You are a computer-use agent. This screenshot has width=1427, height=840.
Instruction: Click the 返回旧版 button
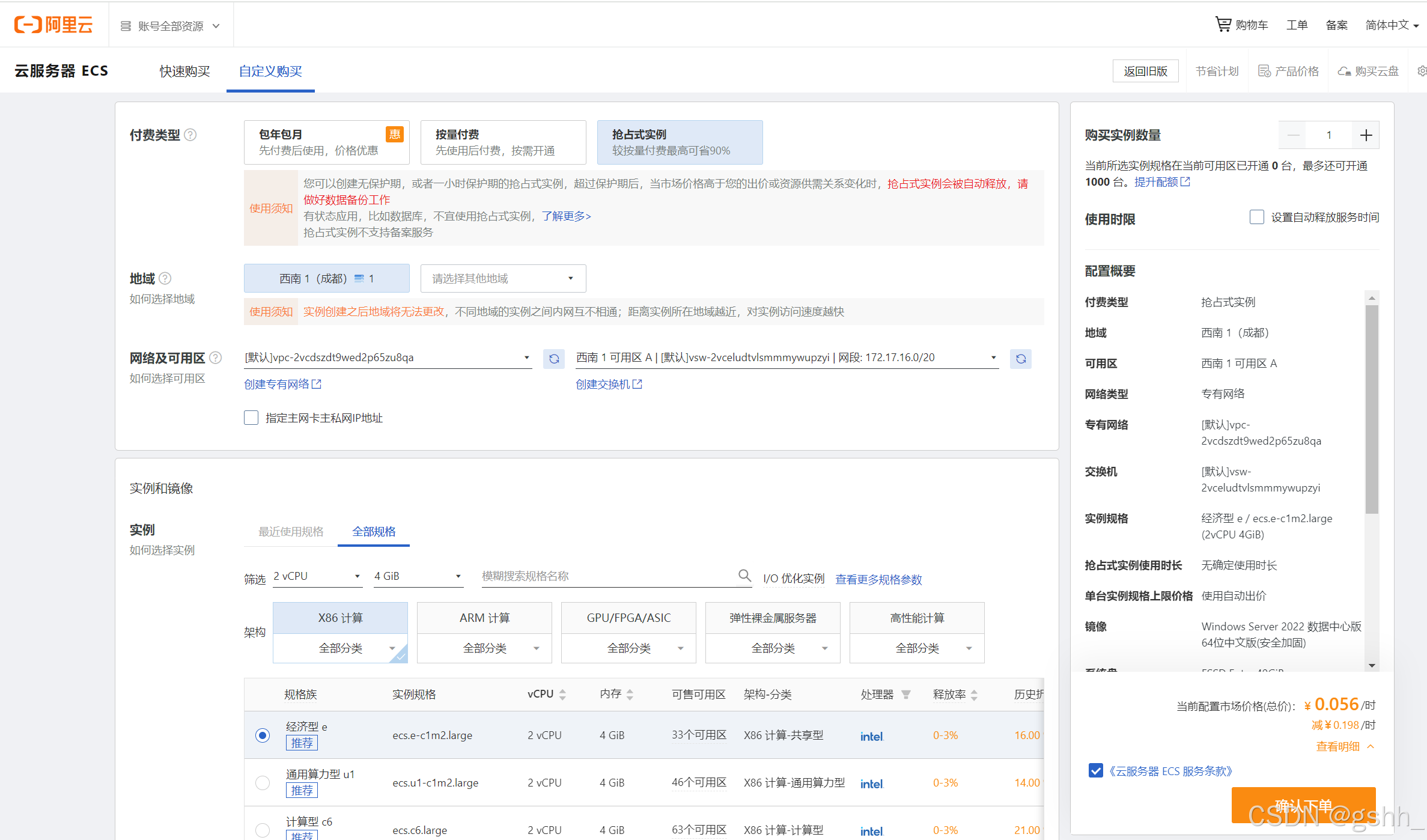pyautogui.click(x=1145, y=71)
